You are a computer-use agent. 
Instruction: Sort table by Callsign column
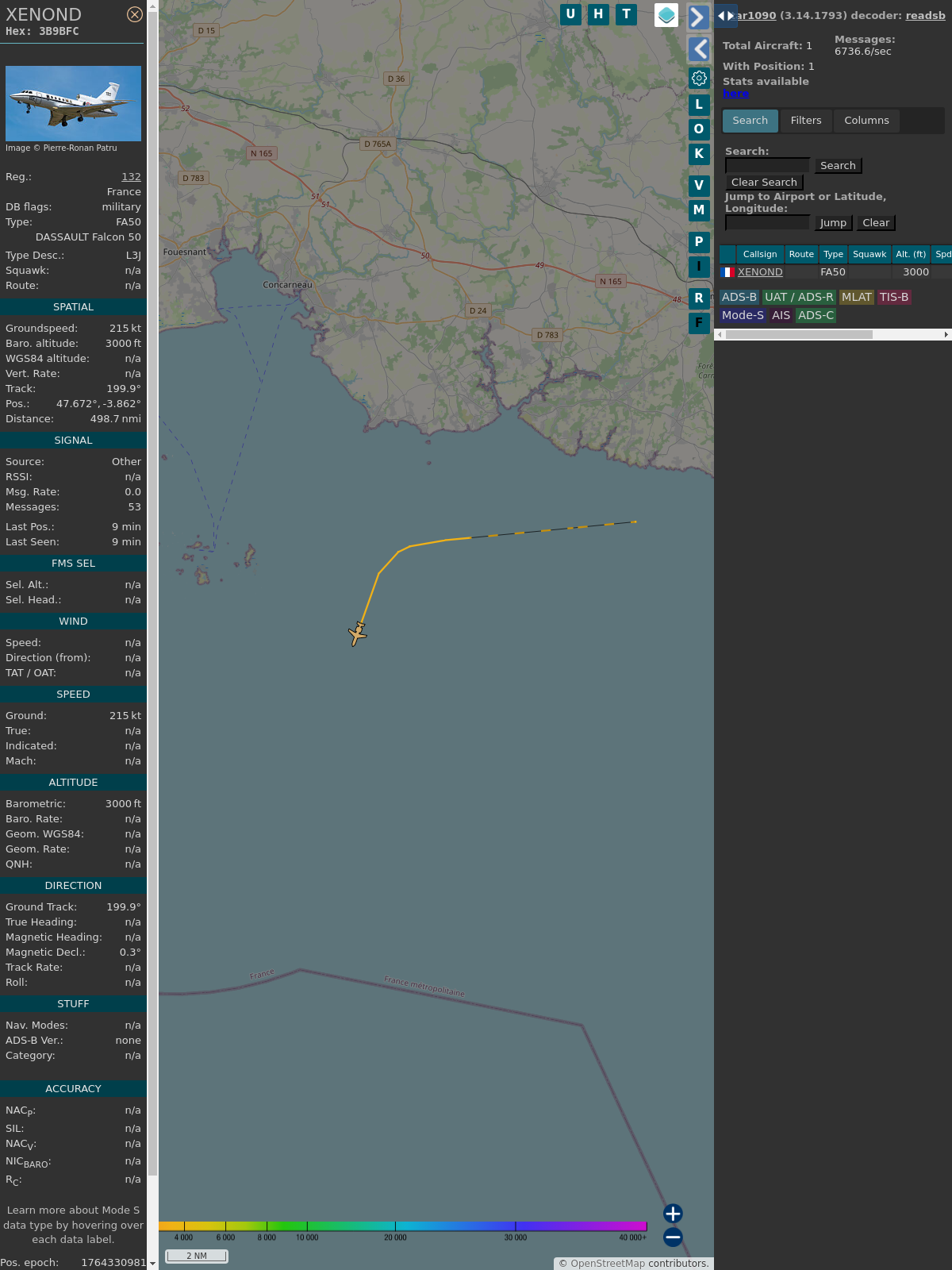pyautogui.click(x=760, y=254)
